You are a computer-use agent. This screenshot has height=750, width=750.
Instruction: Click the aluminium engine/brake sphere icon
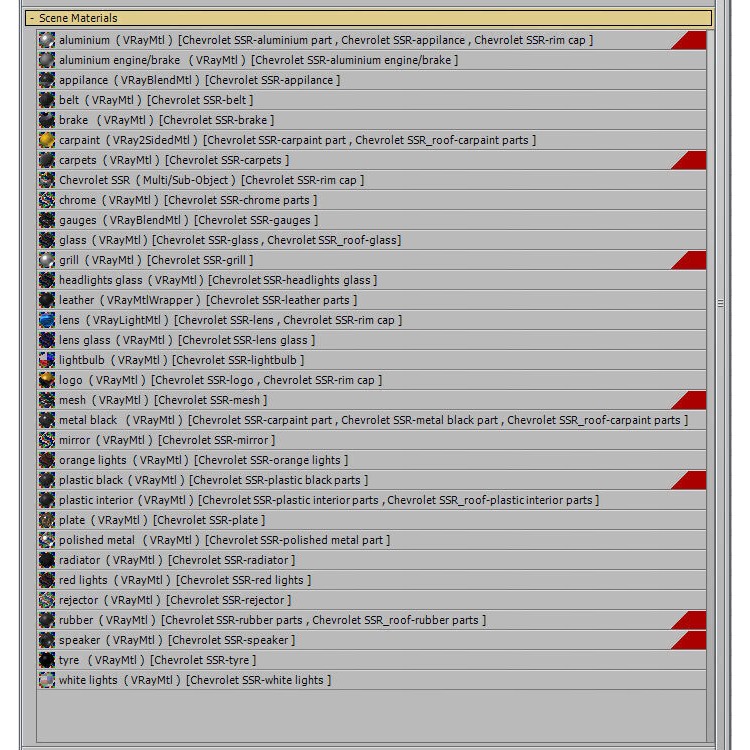(47, 60)
